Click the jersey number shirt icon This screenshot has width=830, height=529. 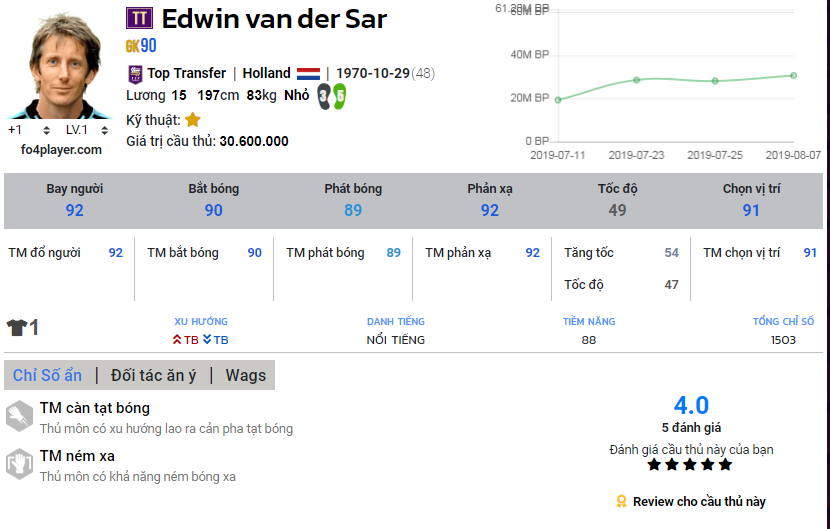click(x=16, y=328)
